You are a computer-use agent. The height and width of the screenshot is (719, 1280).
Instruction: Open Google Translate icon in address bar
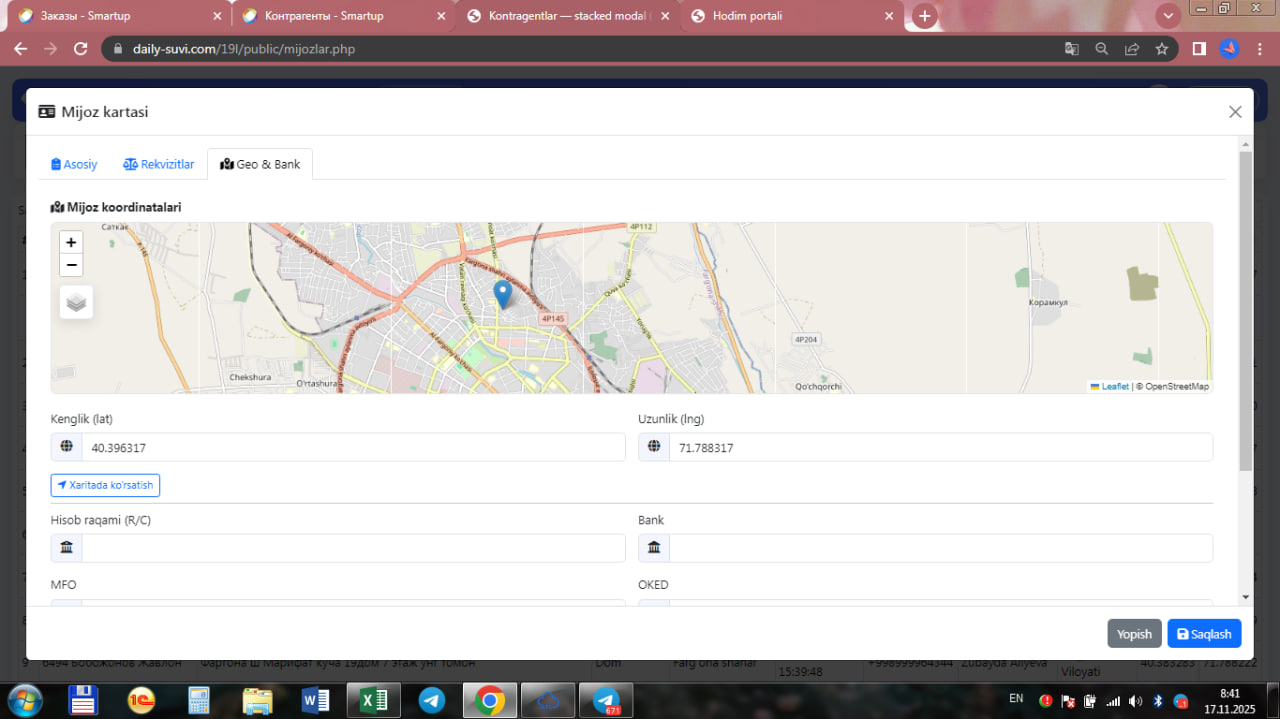click(1071, 49)
